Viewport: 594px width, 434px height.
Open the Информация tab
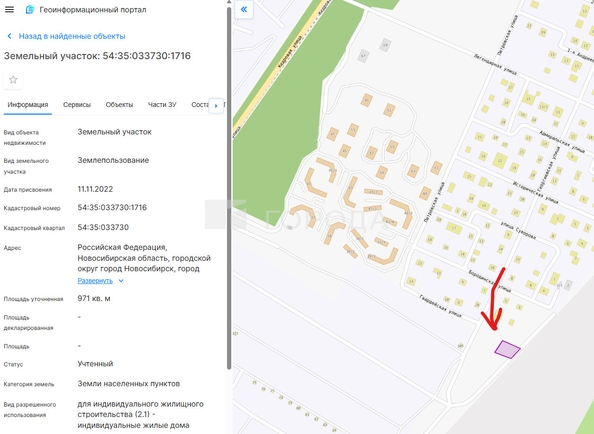(x=28, y=105)
